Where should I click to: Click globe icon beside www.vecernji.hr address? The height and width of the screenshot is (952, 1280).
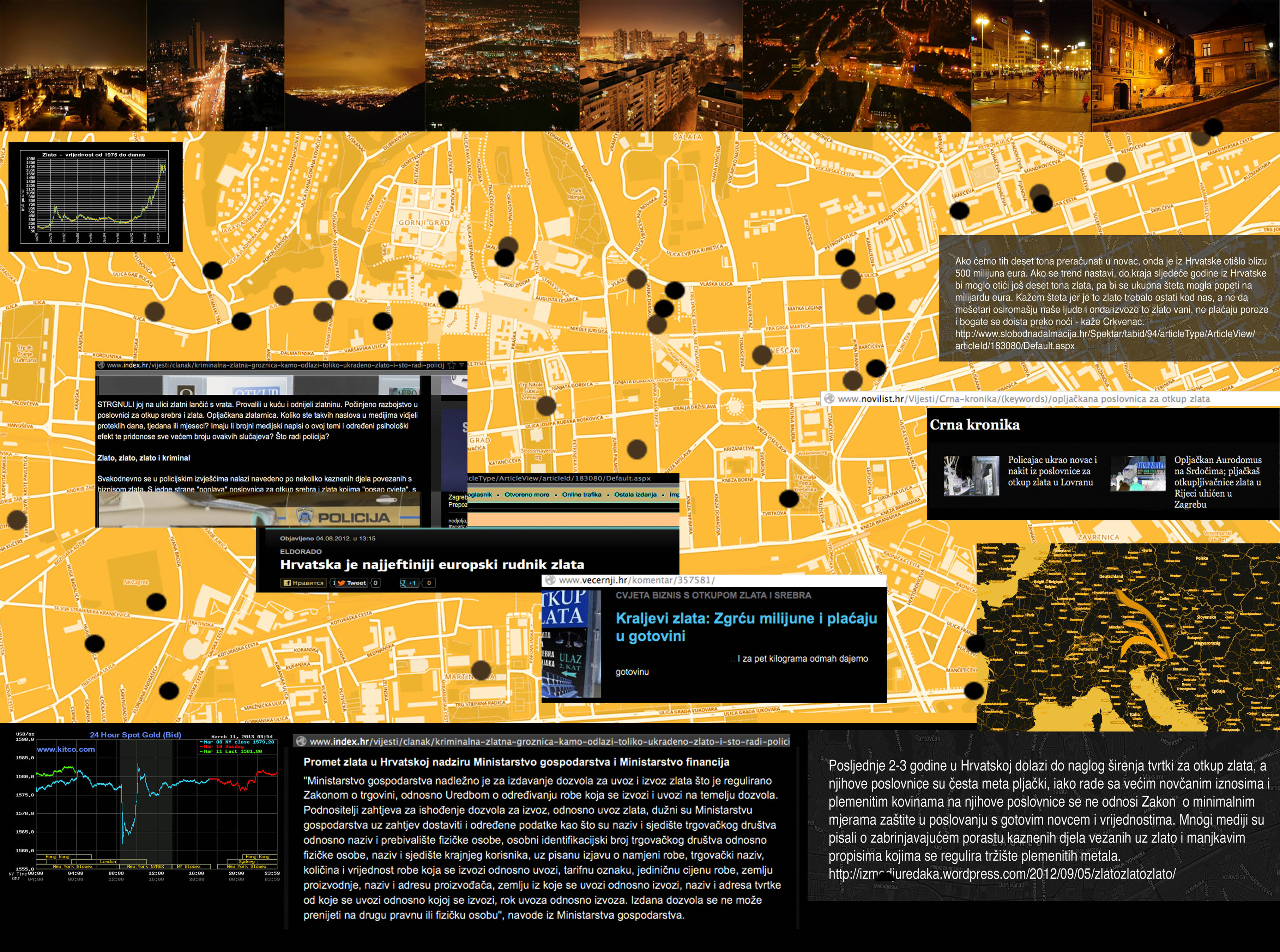tap(550, 580)
